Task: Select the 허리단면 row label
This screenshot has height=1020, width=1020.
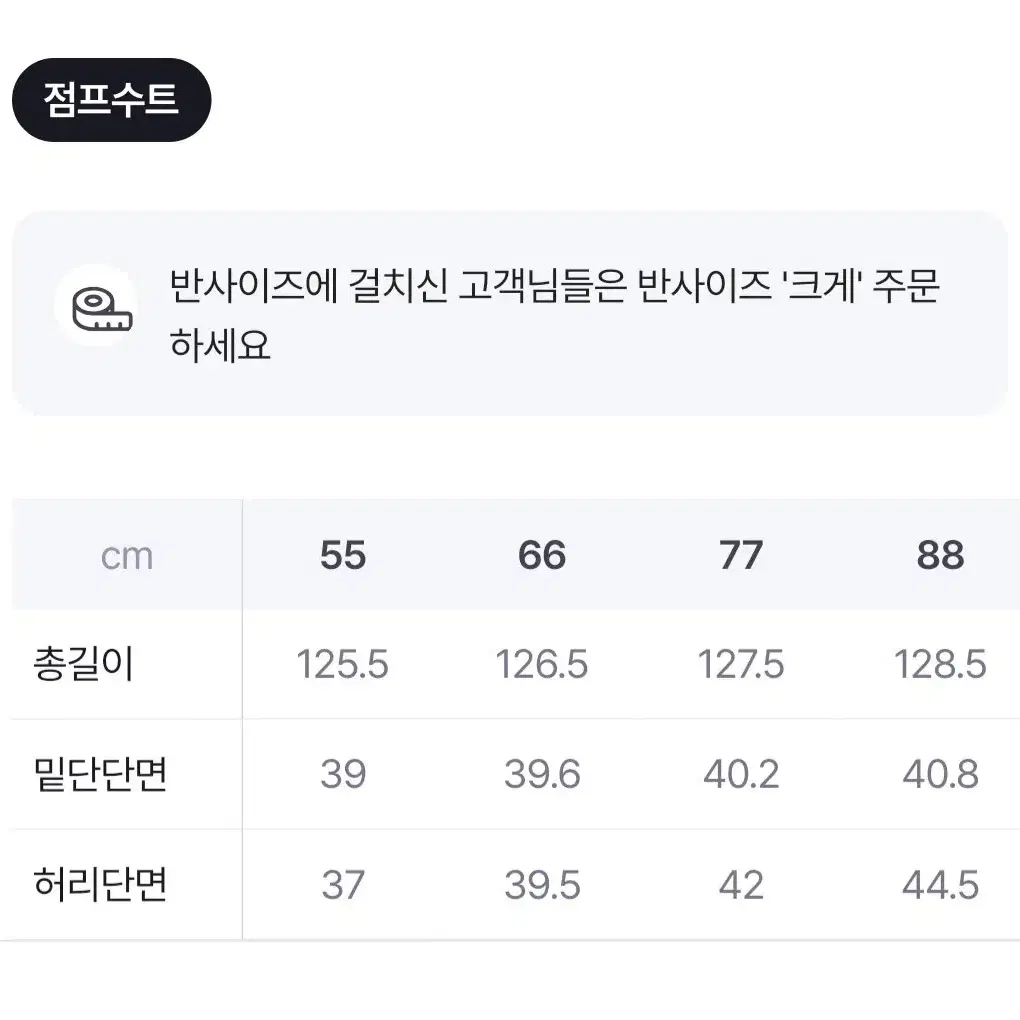Action: [100, 885]
